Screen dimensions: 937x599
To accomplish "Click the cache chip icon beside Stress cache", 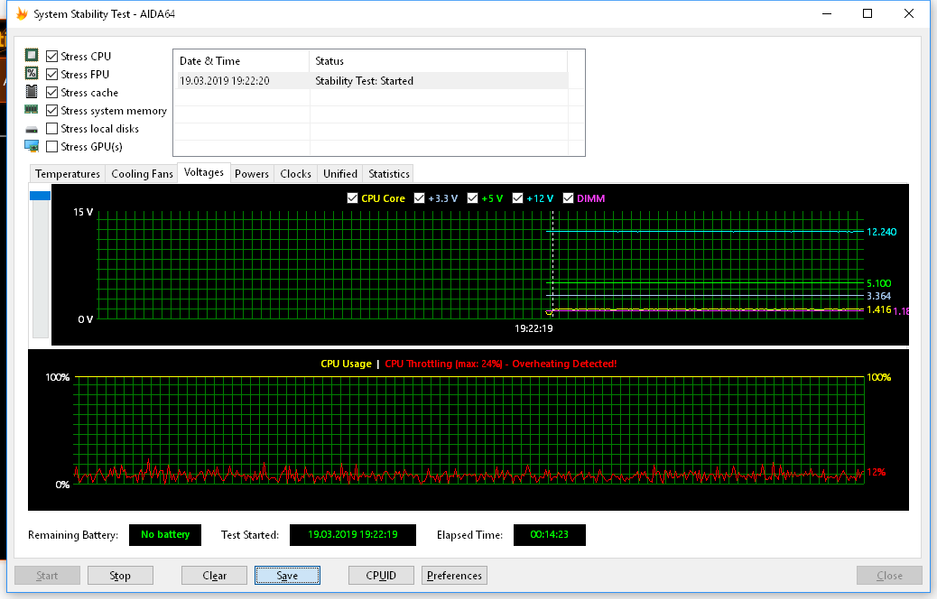I will pyautogui.click(x=32, y=91).
